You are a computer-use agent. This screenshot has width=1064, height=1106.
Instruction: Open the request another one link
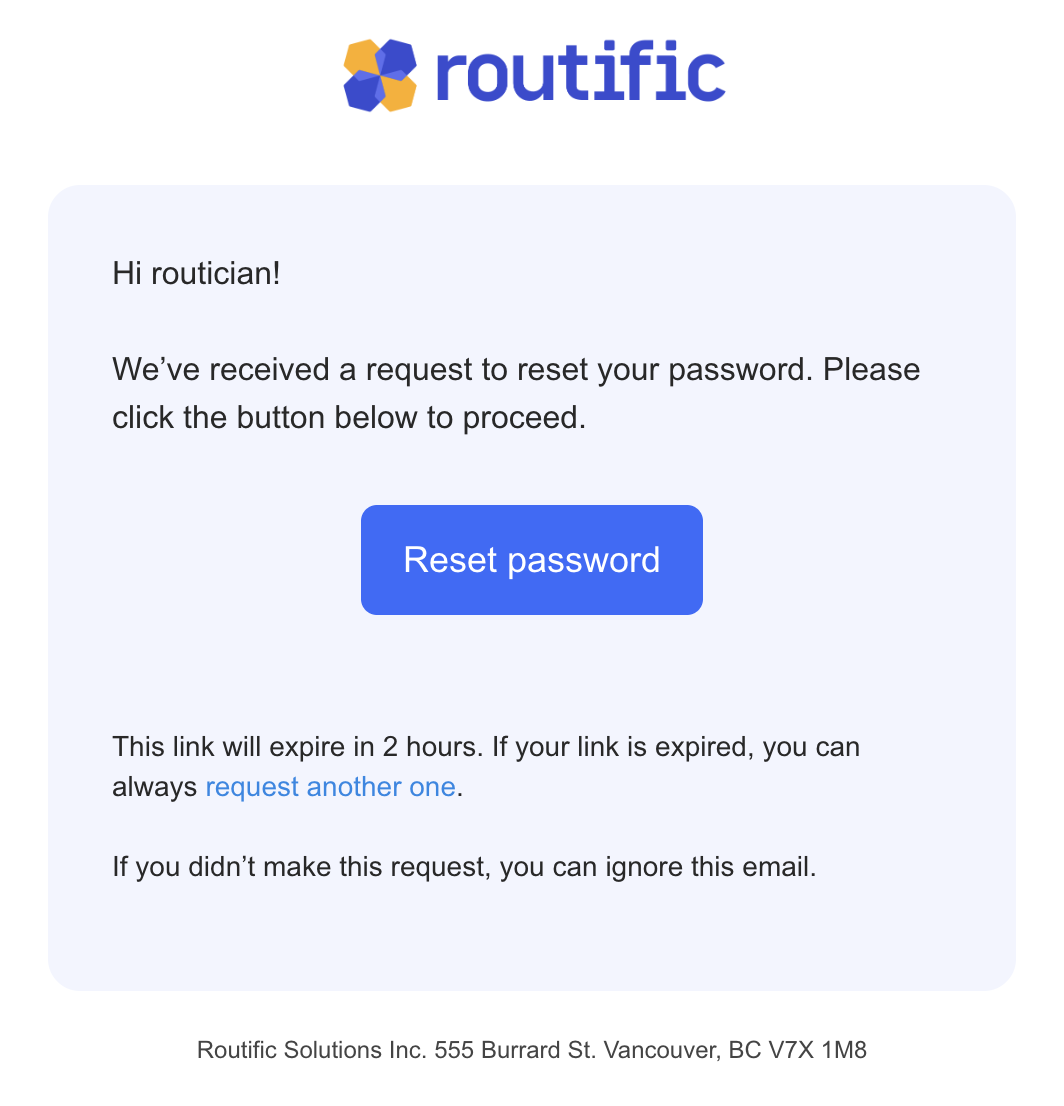click(x=330, y=786)
